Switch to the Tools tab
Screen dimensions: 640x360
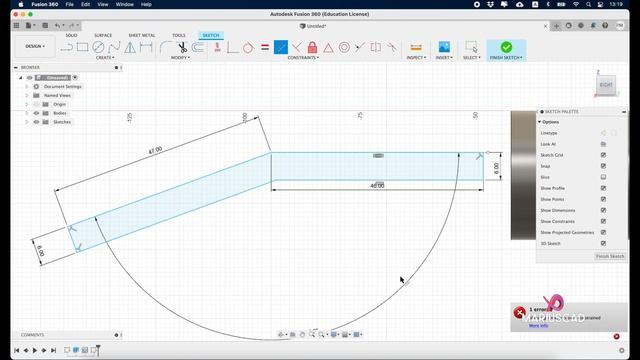(x=178, y=36)
